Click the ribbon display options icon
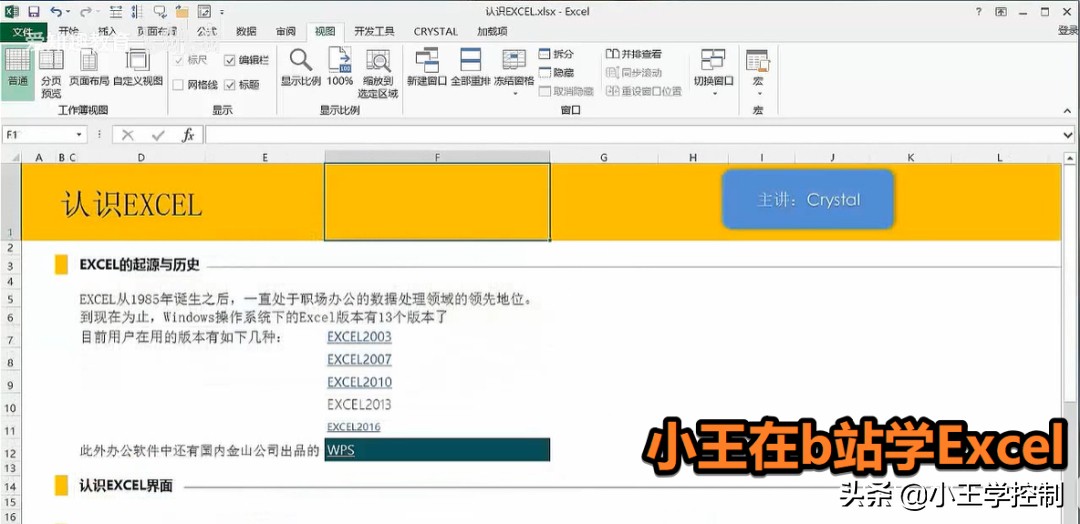The width and height of the screenshot is (1080, 524). click(x=1001, y=12)
